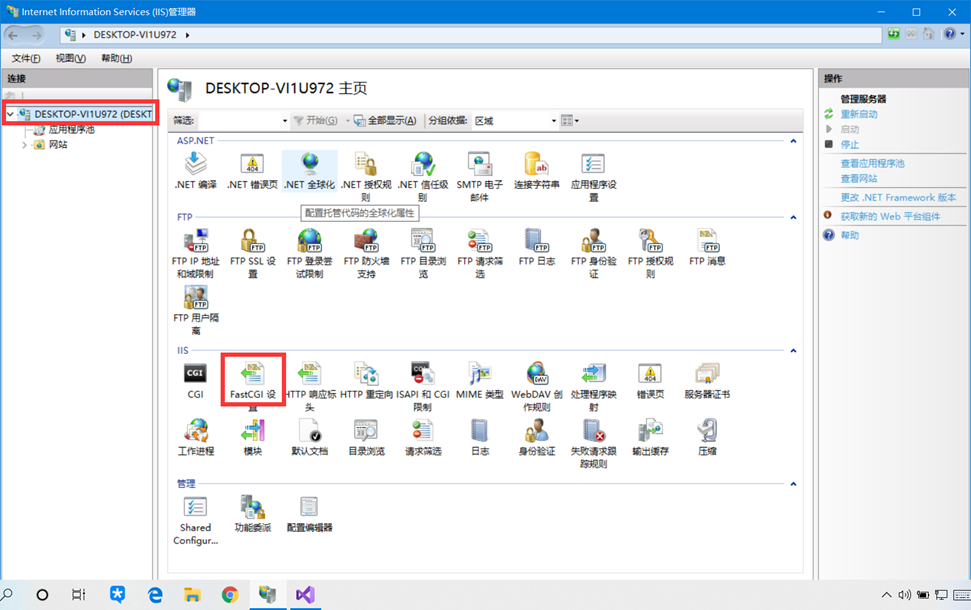Viewport: 971px width, 610px height.
Task: Open FTP 授权规则 feature
Action: 650,253
